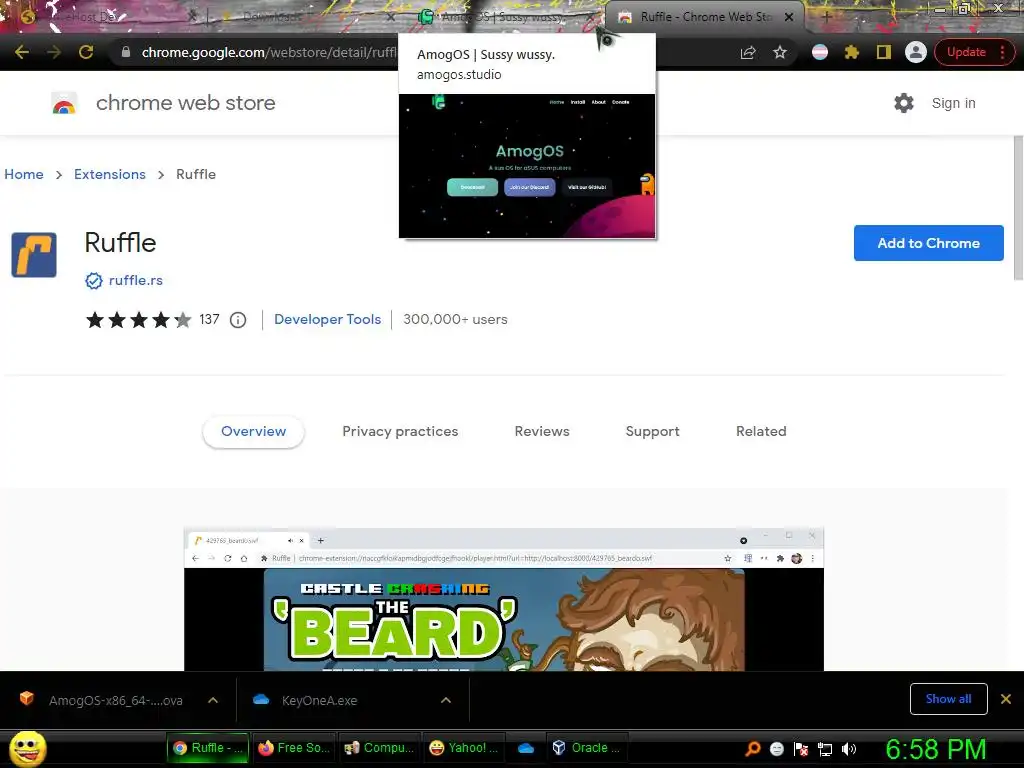Click the 300,000+ users text
This screenshot has height=768, width=1024.
[x=455, y=319]
